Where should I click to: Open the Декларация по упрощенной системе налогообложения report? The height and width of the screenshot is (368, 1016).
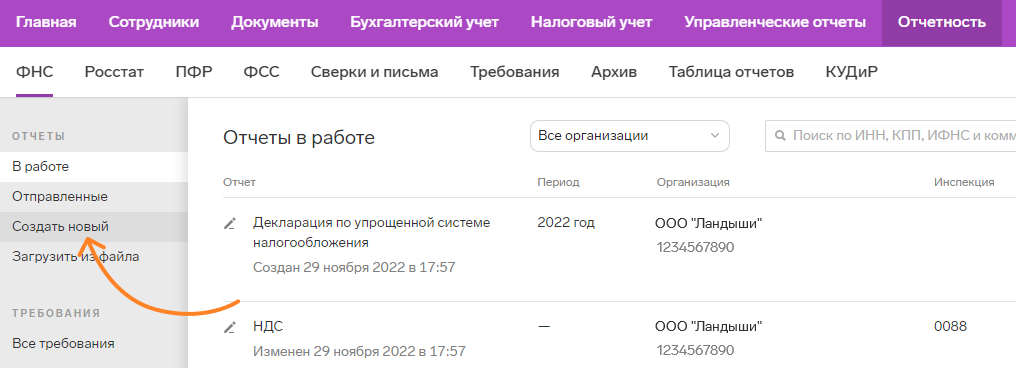tap(371, 233)
